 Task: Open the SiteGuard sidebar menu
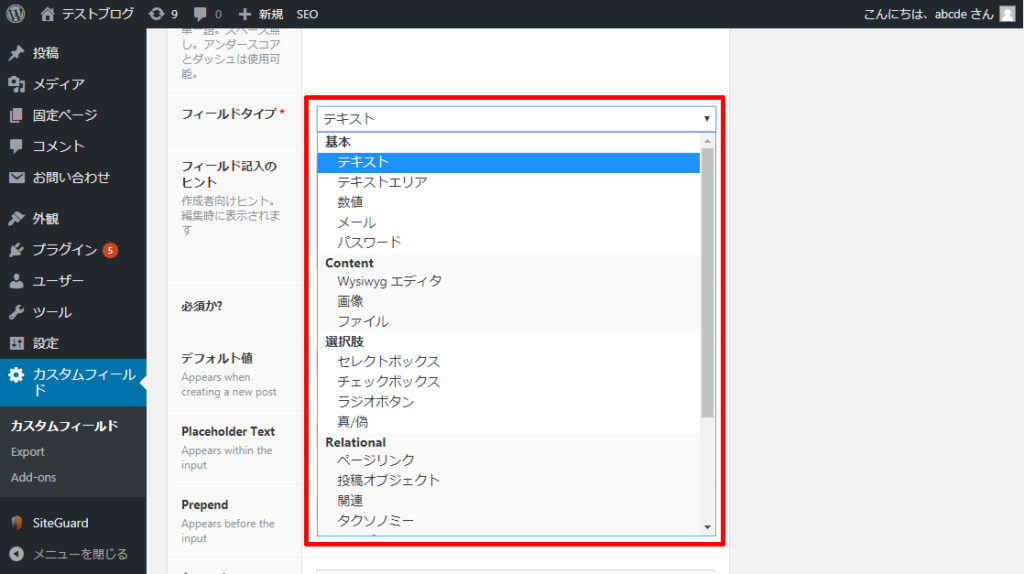[59, 522]
